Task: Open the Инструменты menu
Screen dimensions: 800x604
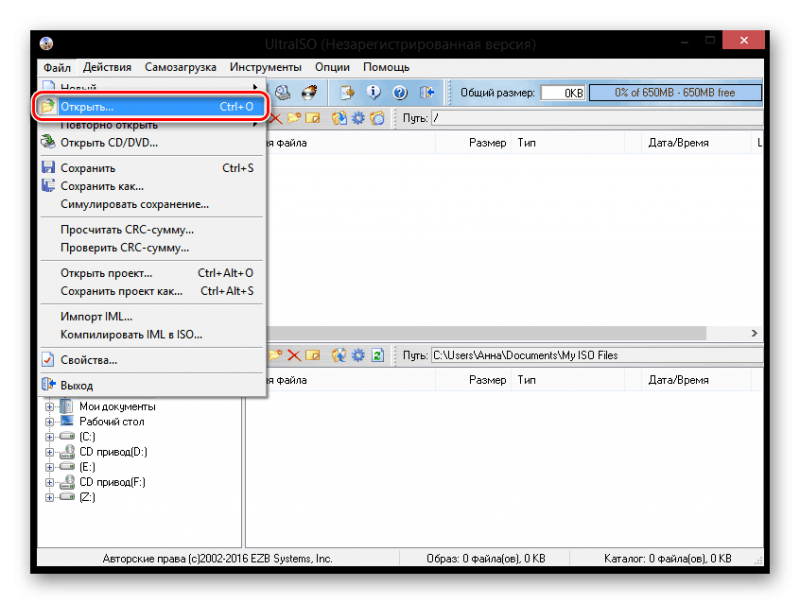Action: click(x=265, y=67)
